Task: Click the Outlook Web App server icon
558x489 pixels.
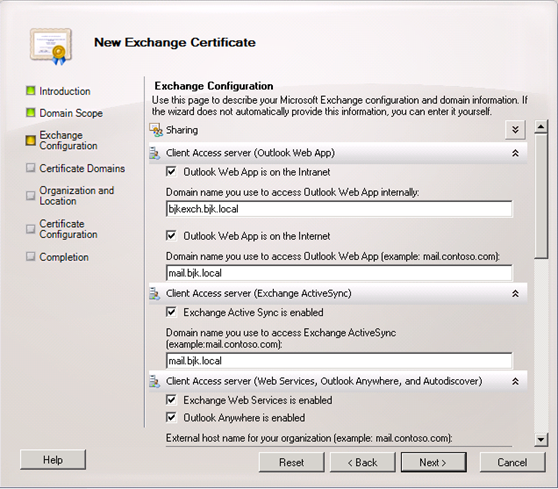Action: pyautogui.click(x=155, y=153)
